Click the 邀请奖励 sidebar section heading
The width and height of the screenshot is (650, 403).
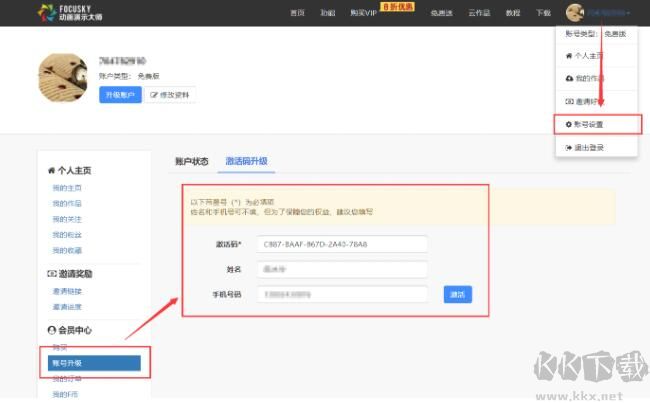tap(75, 274)
